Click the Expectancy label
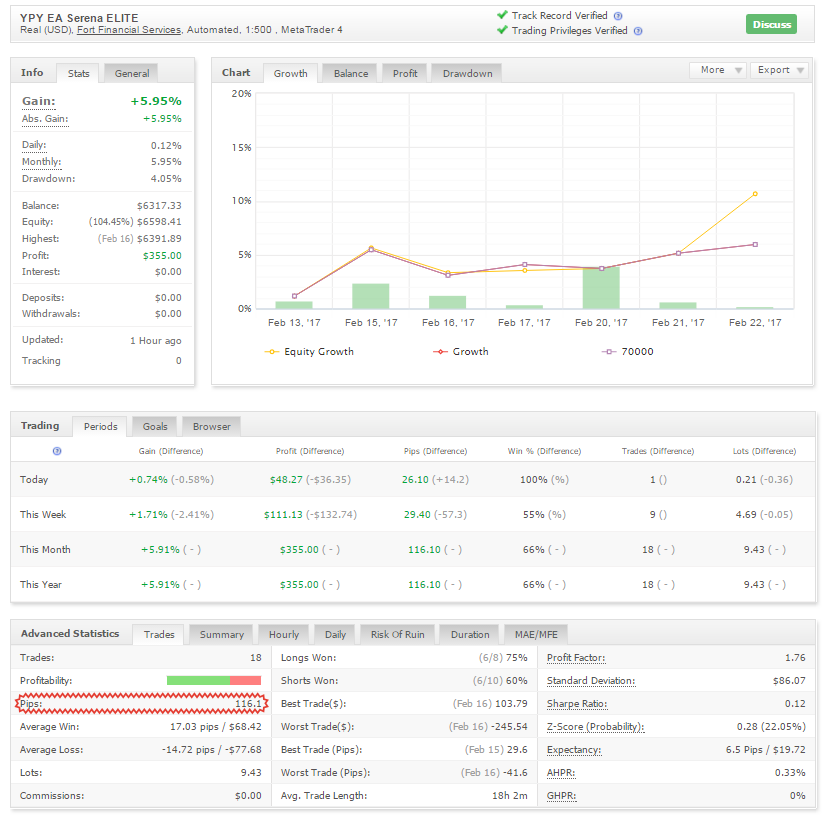The height and width of the screenshot is (815, 825). pos(574,750)
